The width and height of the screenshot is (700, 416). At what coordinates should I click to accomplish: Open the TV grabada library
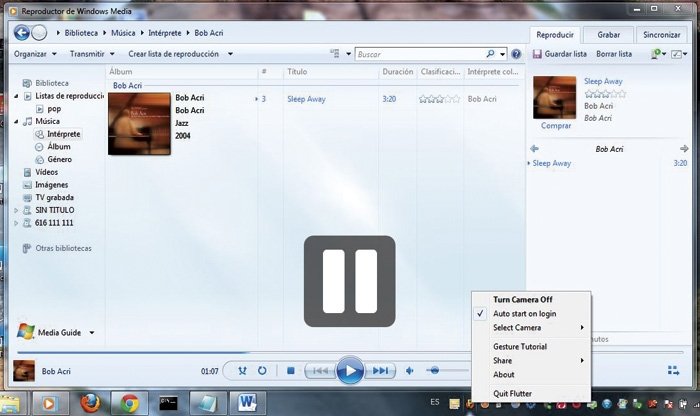click(x=54, y=197)
